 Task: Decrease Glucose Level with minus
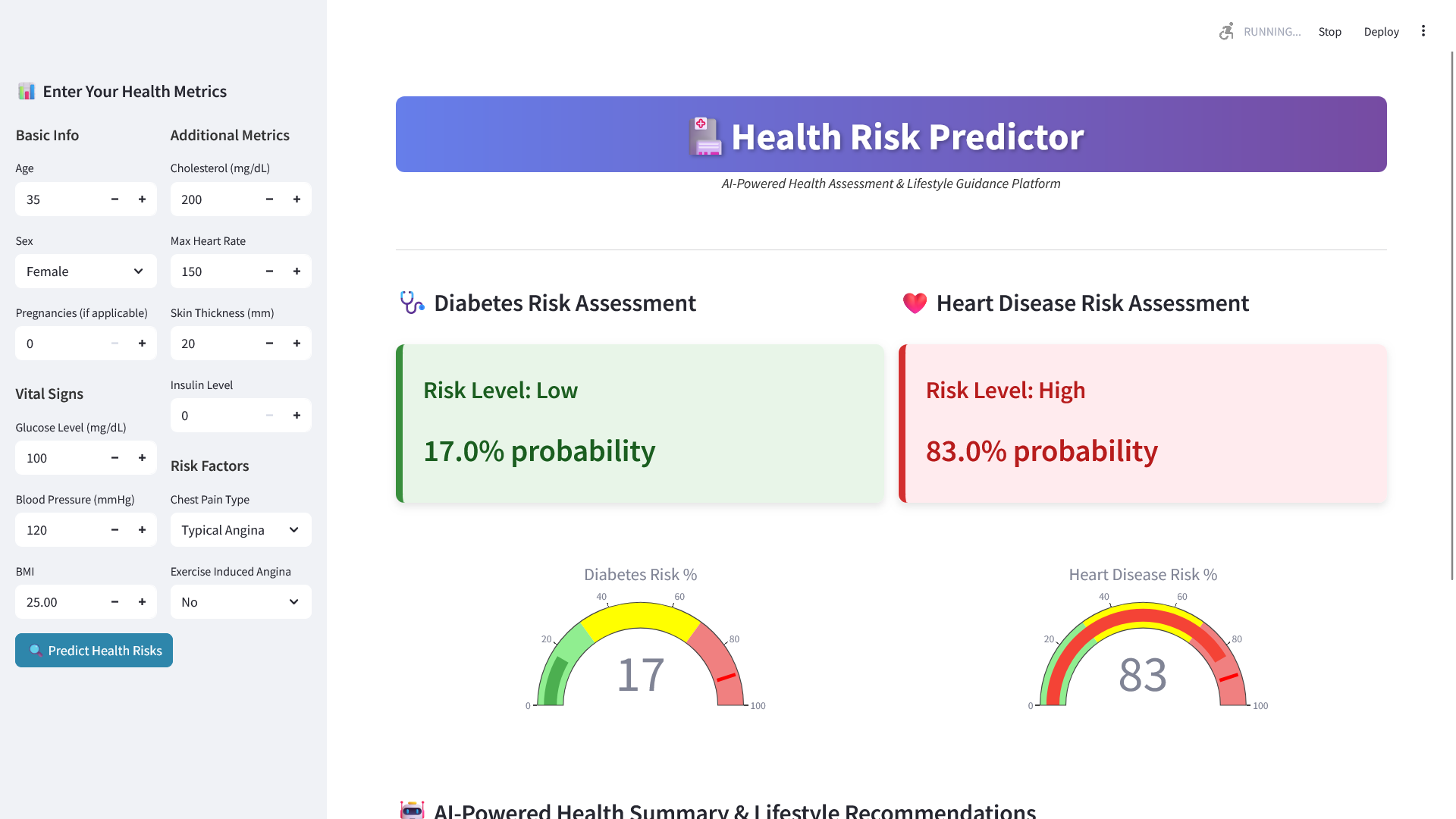(x=115, y=458)
